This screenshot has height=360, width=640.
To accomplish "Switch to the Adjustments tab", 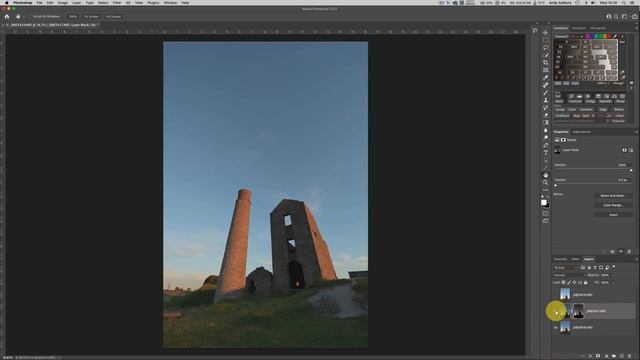I will (582, 132).
